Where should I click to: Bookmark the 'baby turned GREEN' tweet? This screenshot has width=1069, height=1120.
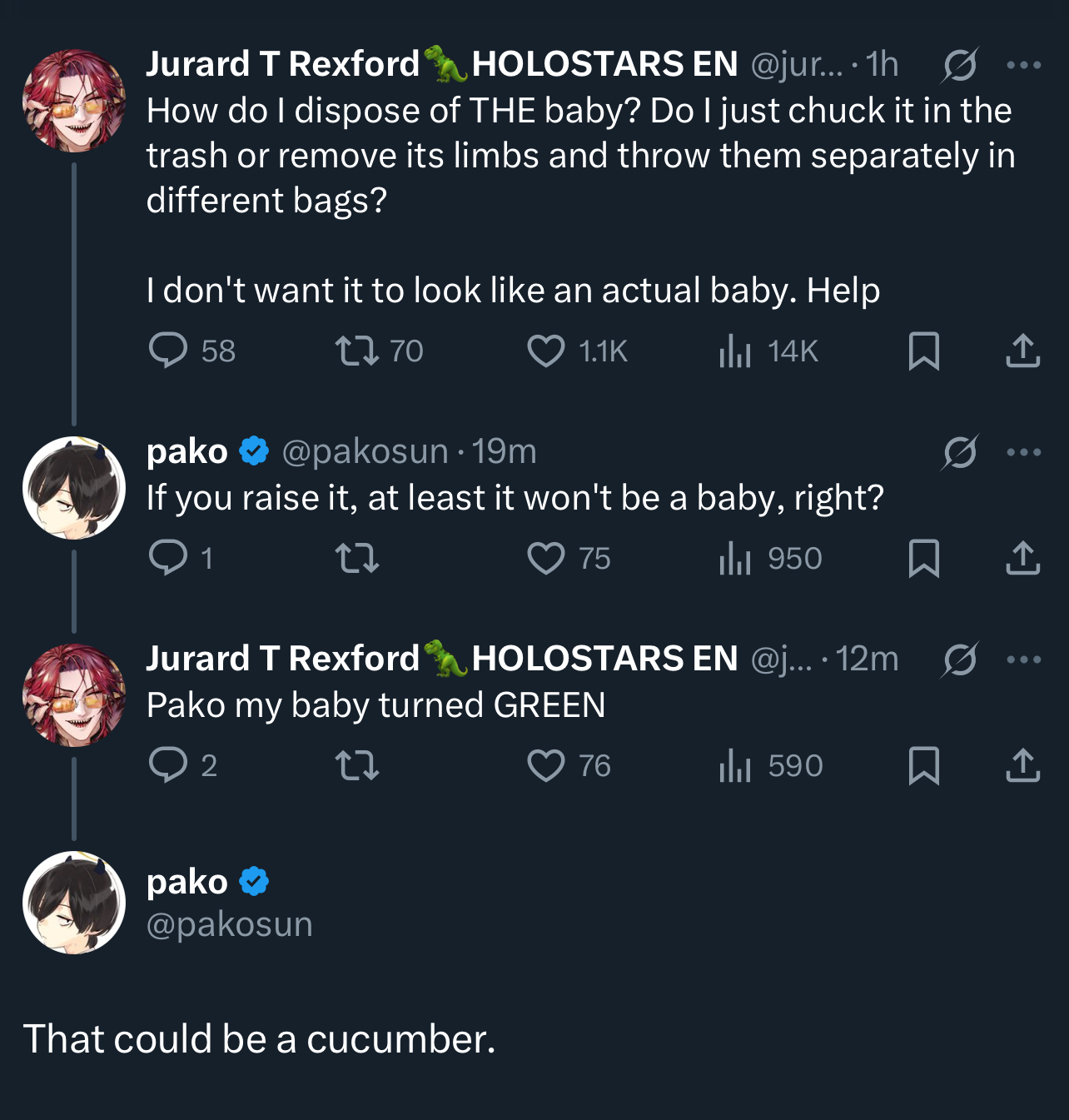click(x=924, y=764)
